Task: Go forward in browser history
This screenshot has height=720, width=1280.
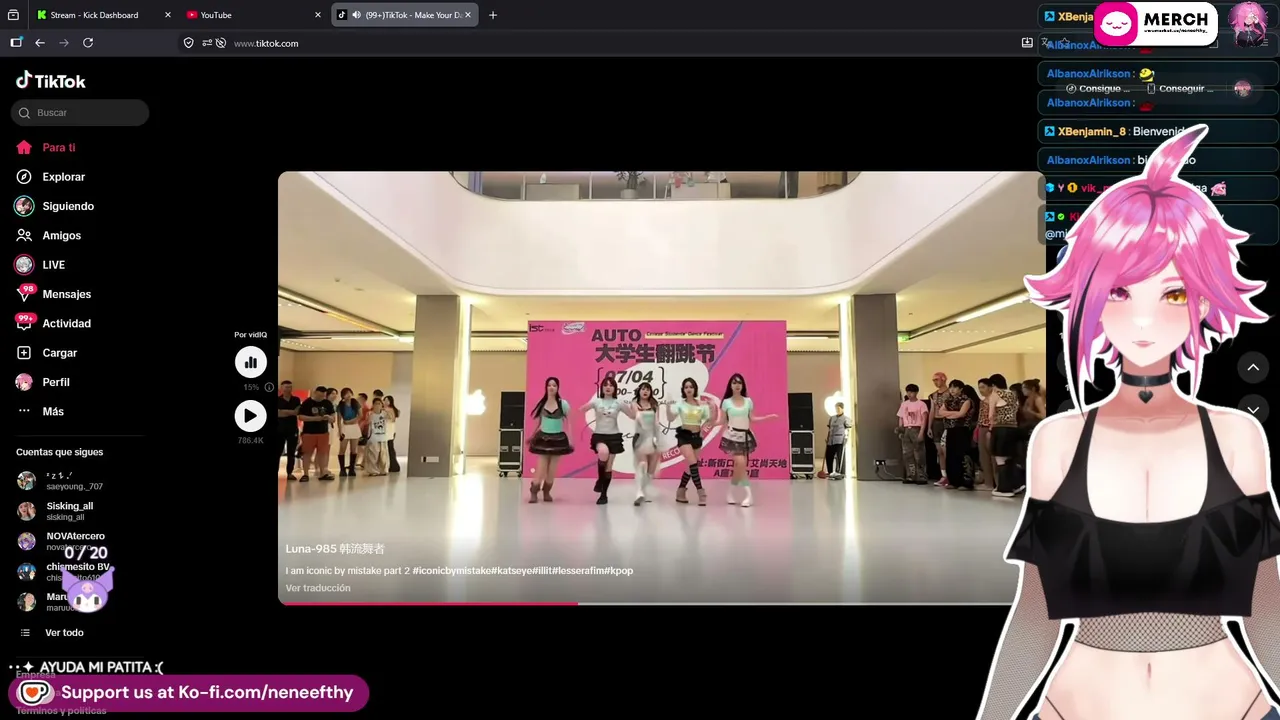Action: [64, 43]
